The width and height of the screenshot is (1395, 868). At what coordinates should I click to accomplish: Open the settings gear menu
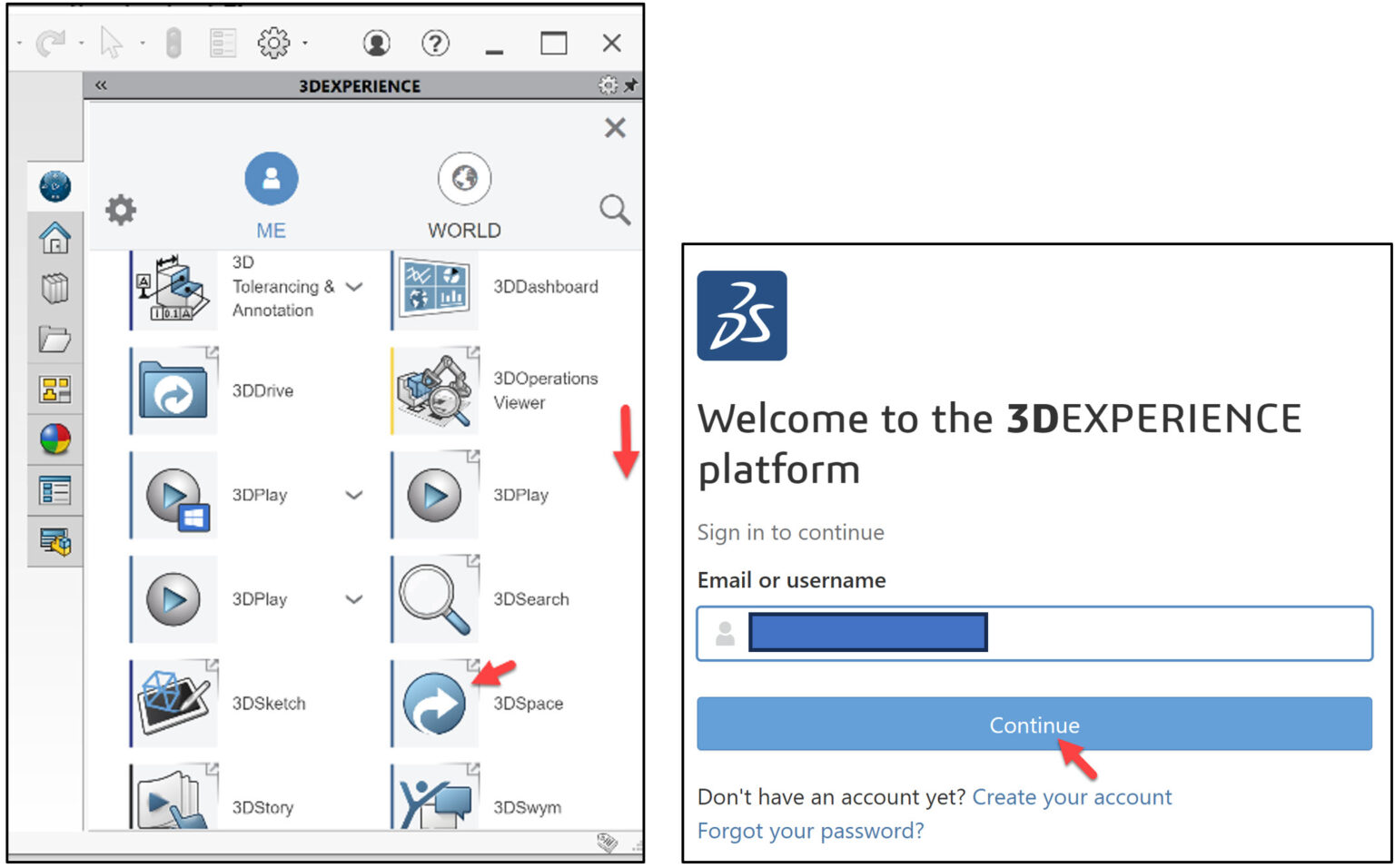pyautogui.click(x=271, y=42)
